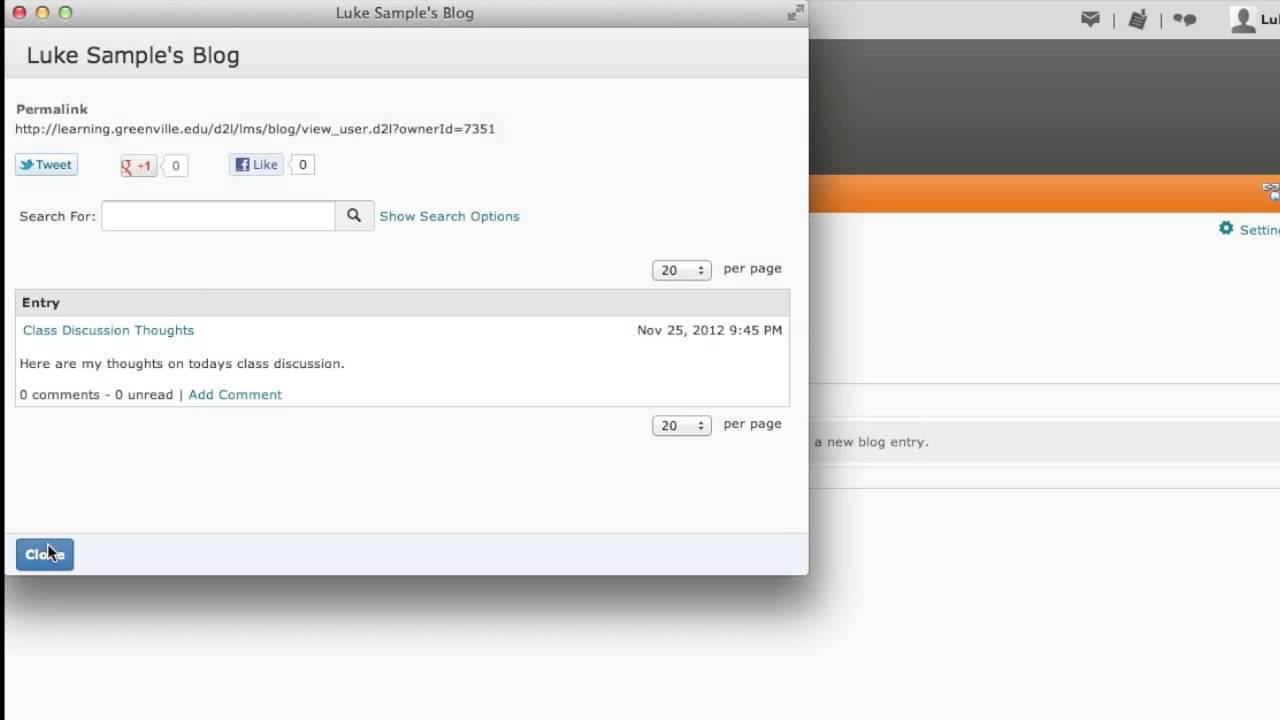Click the blog search text field
This screenshot has height=720, width=1280.
(x=218, y=216)
